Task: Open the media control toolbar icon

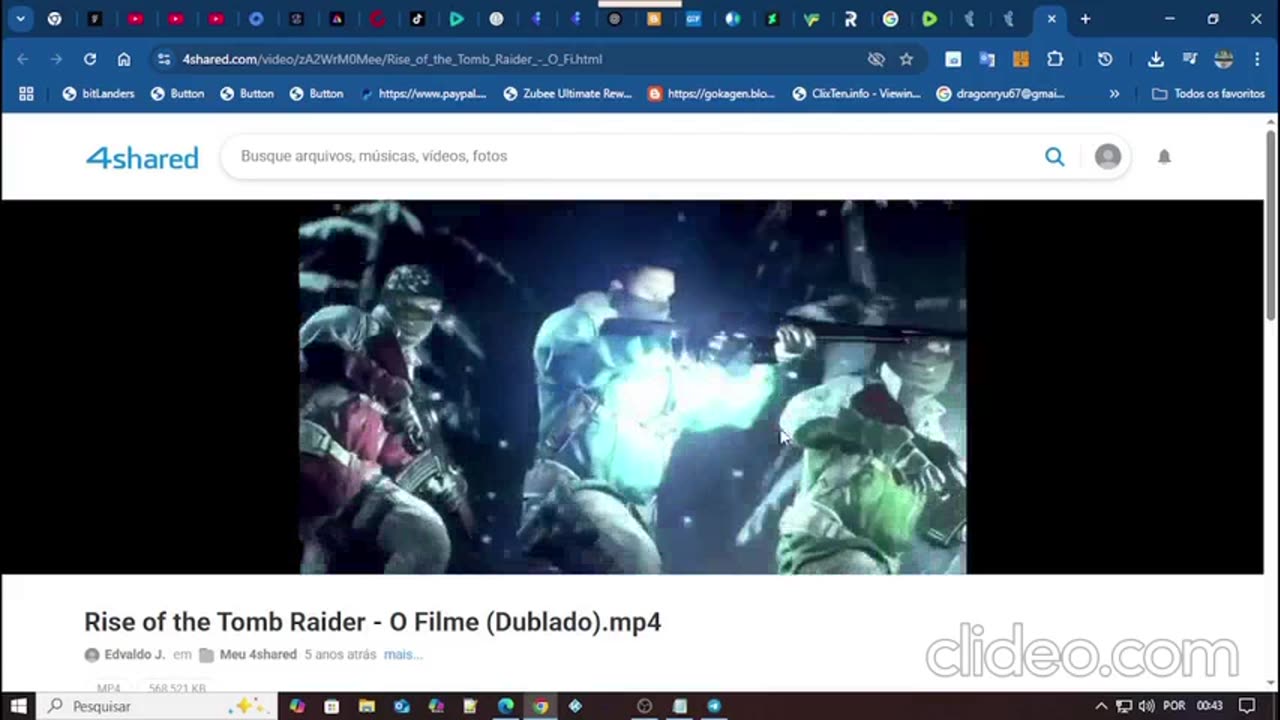Action: (1189, 59)
